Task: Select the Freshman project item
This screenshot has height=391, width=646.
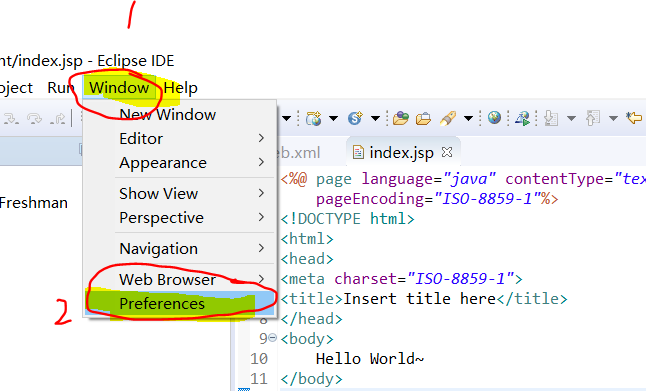Action: pos(34,203)
